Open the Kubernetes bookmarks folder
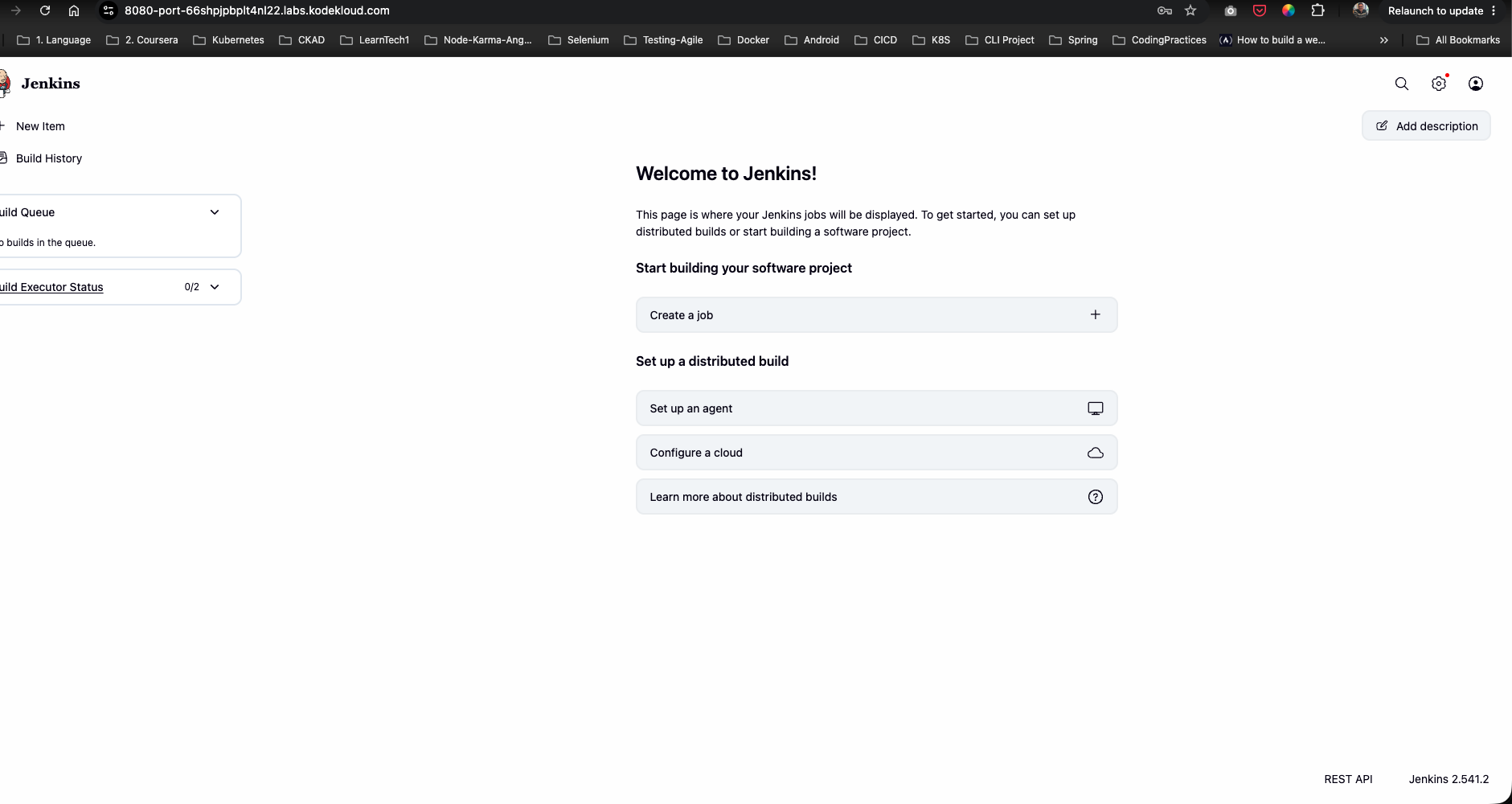This screenshot has height=804, width=1512. point(228,39)
